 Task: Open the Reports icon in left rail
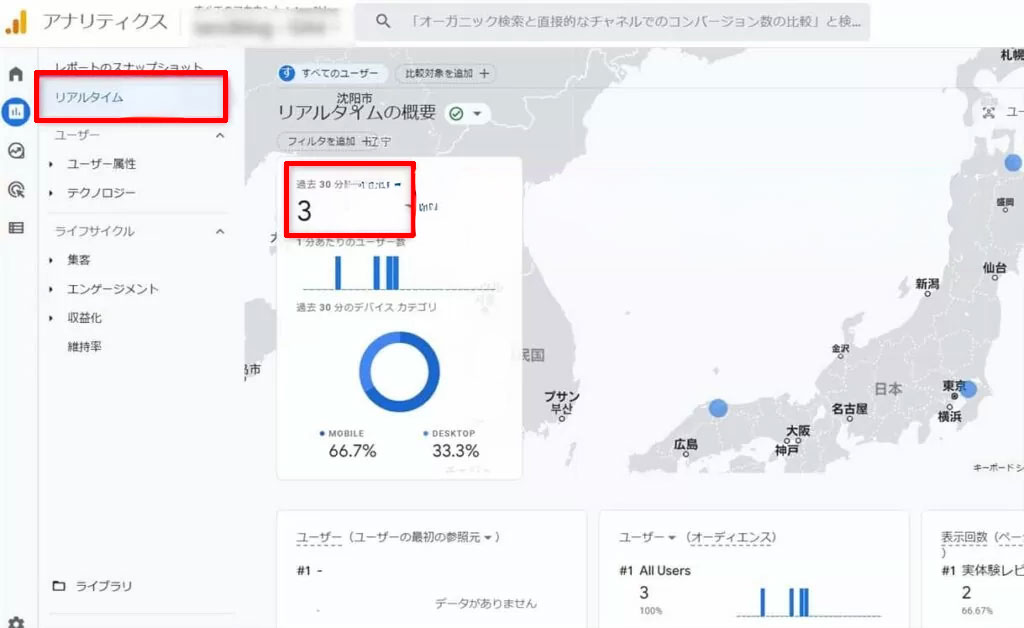point(16,112)
